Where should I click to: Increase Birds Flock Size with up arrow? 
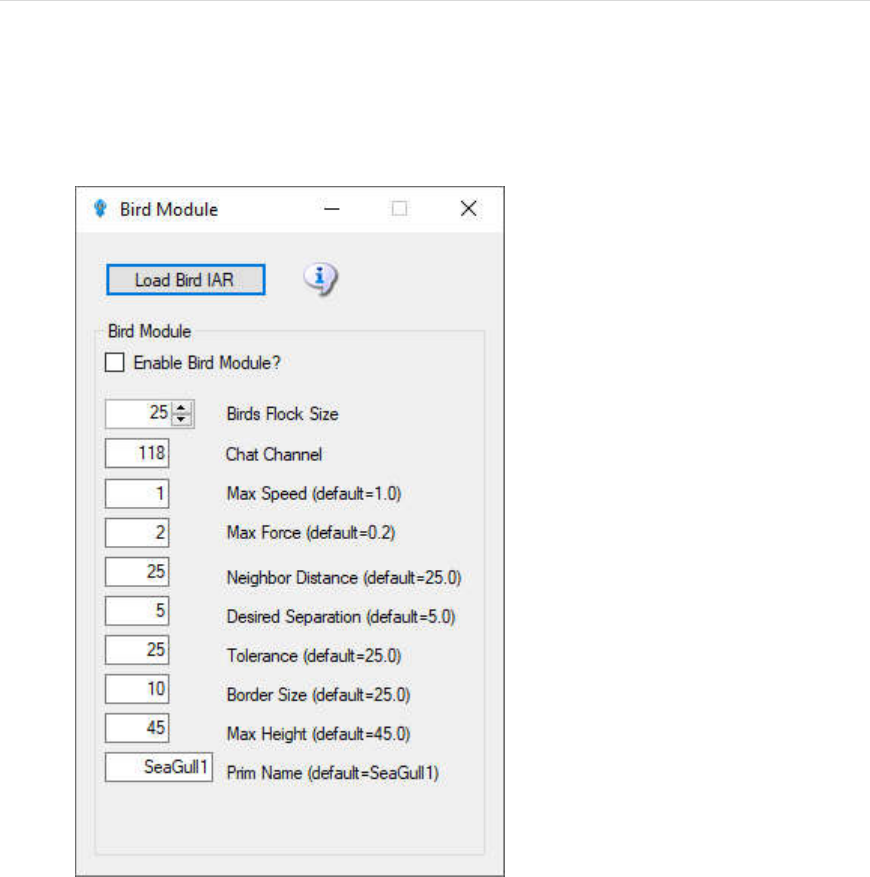pos(181,408)
